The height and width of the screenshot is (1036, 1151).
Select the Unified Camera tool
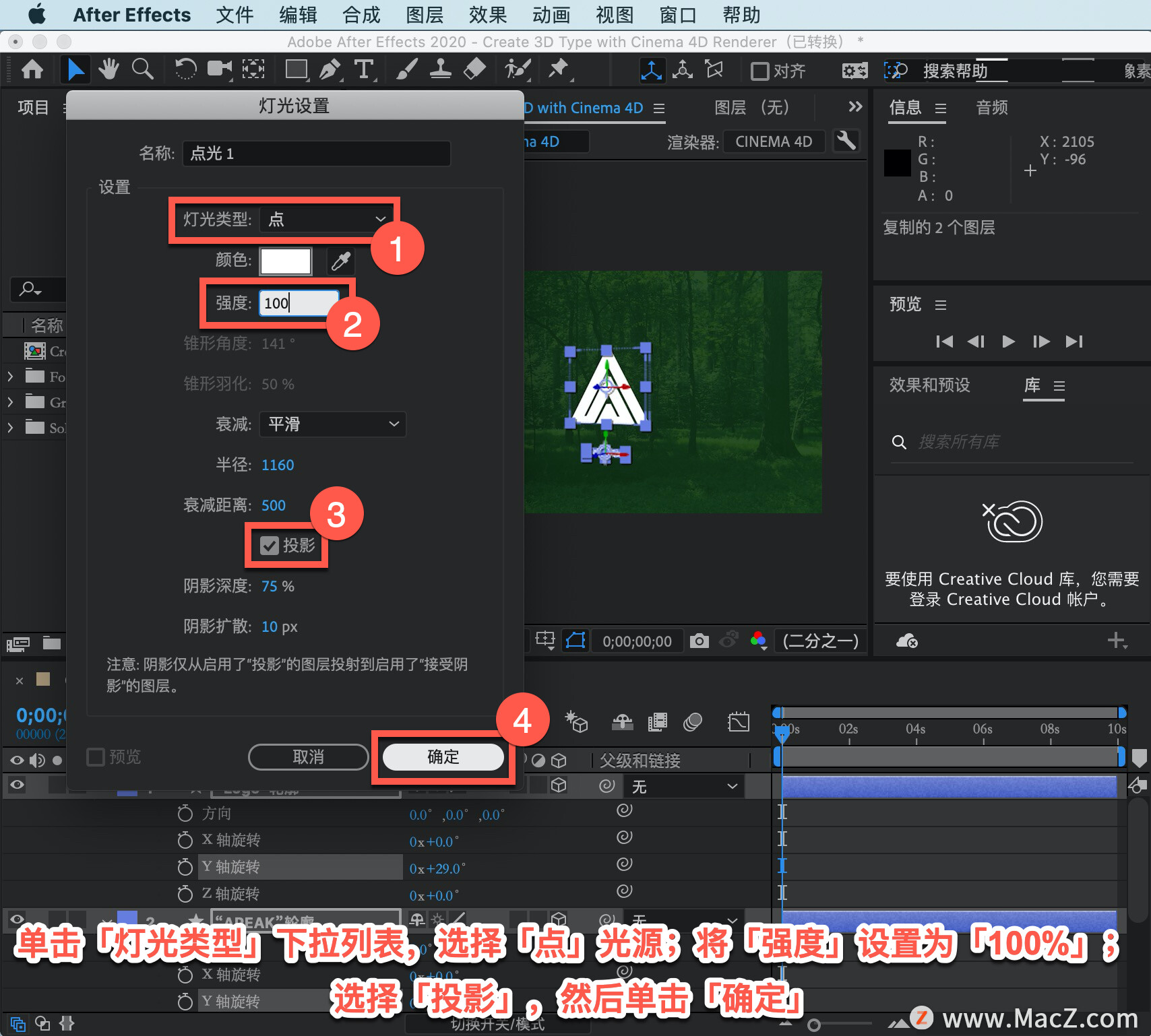click(x=219, y=69)
